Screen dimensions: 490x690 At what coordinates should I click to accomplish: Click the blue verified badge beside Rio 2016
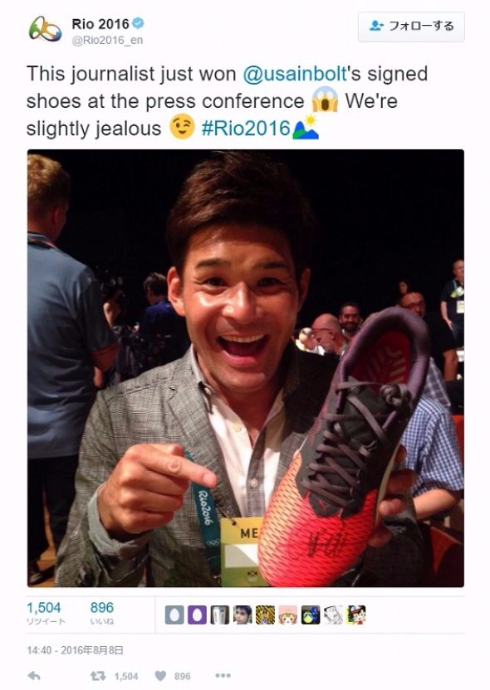coord(139,23)
